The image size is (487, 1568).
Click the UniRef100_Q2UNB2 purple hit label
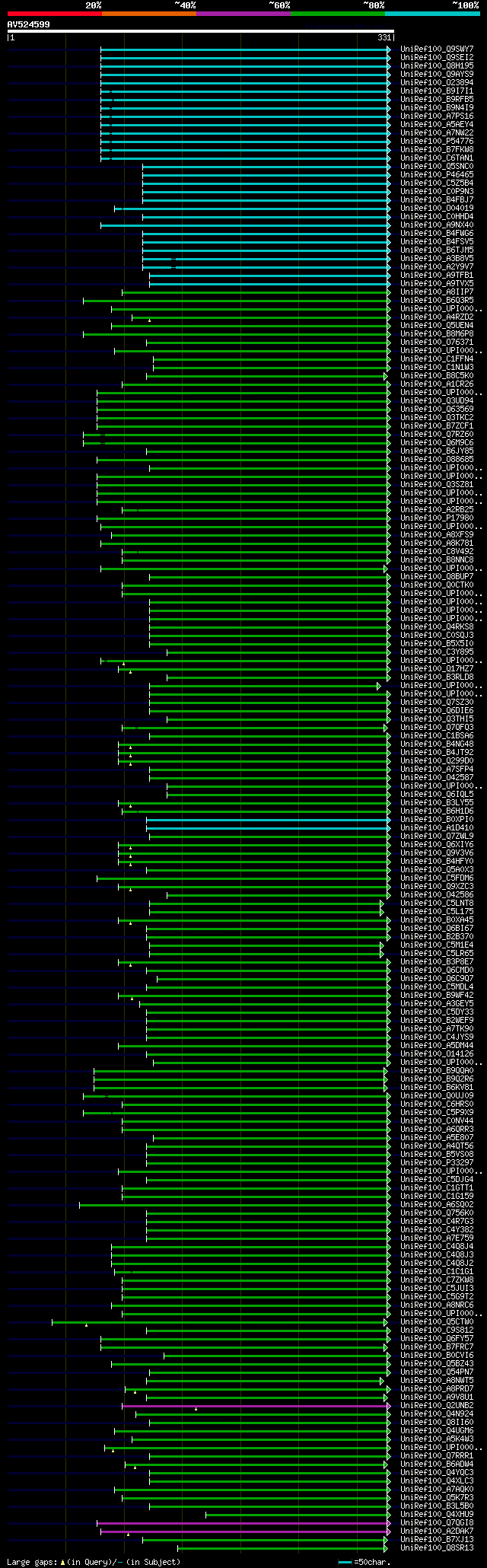click(437, 1406)
